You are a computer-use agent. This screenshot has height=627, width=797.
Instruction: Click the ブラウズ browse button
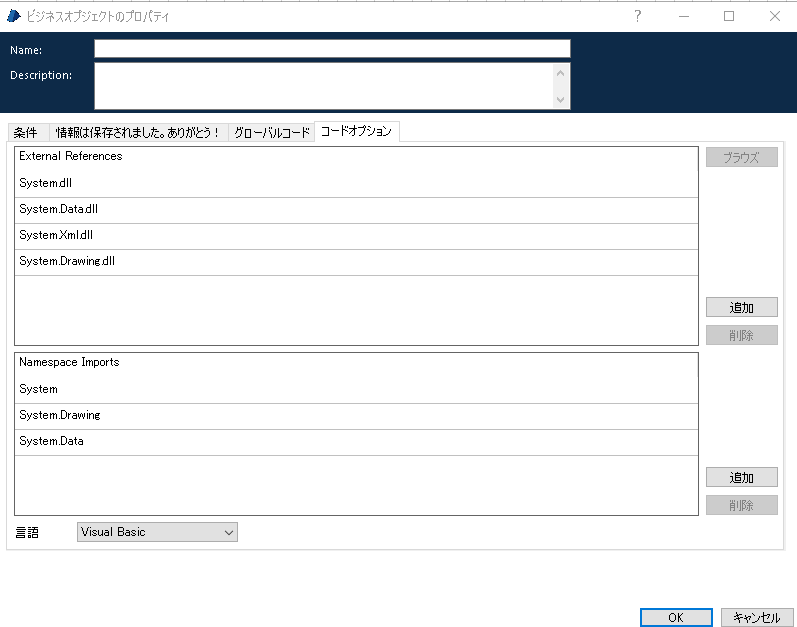click(x=742, y=157)
